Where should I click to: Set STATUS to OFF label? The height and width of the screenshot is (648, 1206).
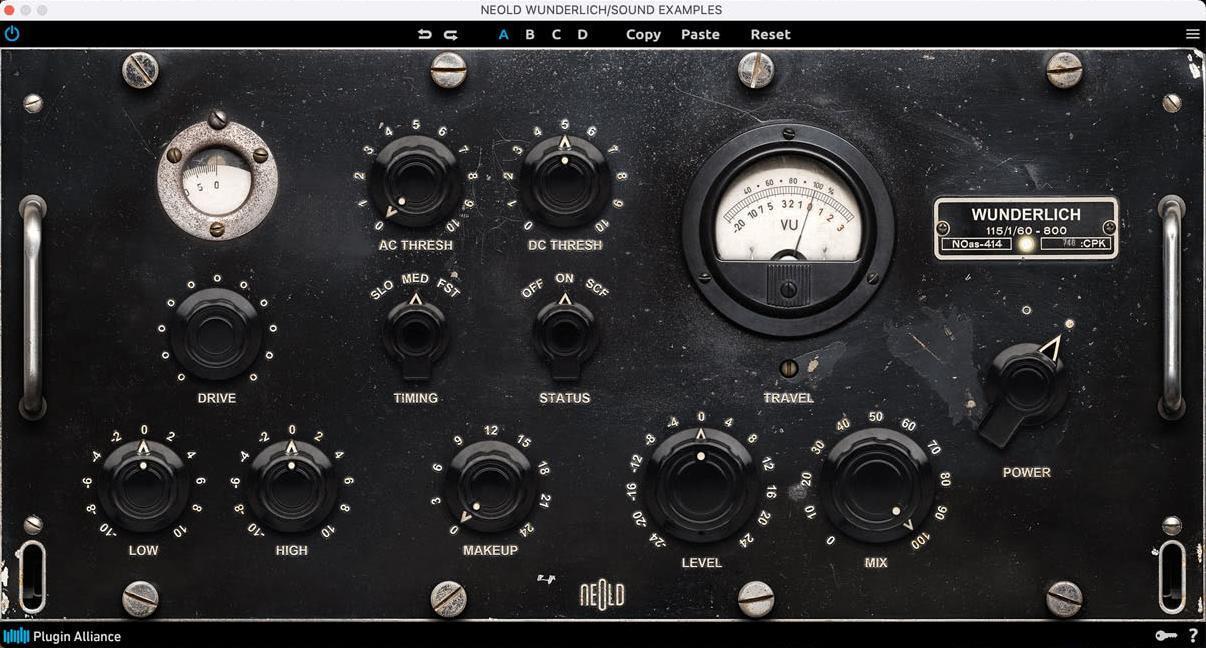(x=532, y=289)
